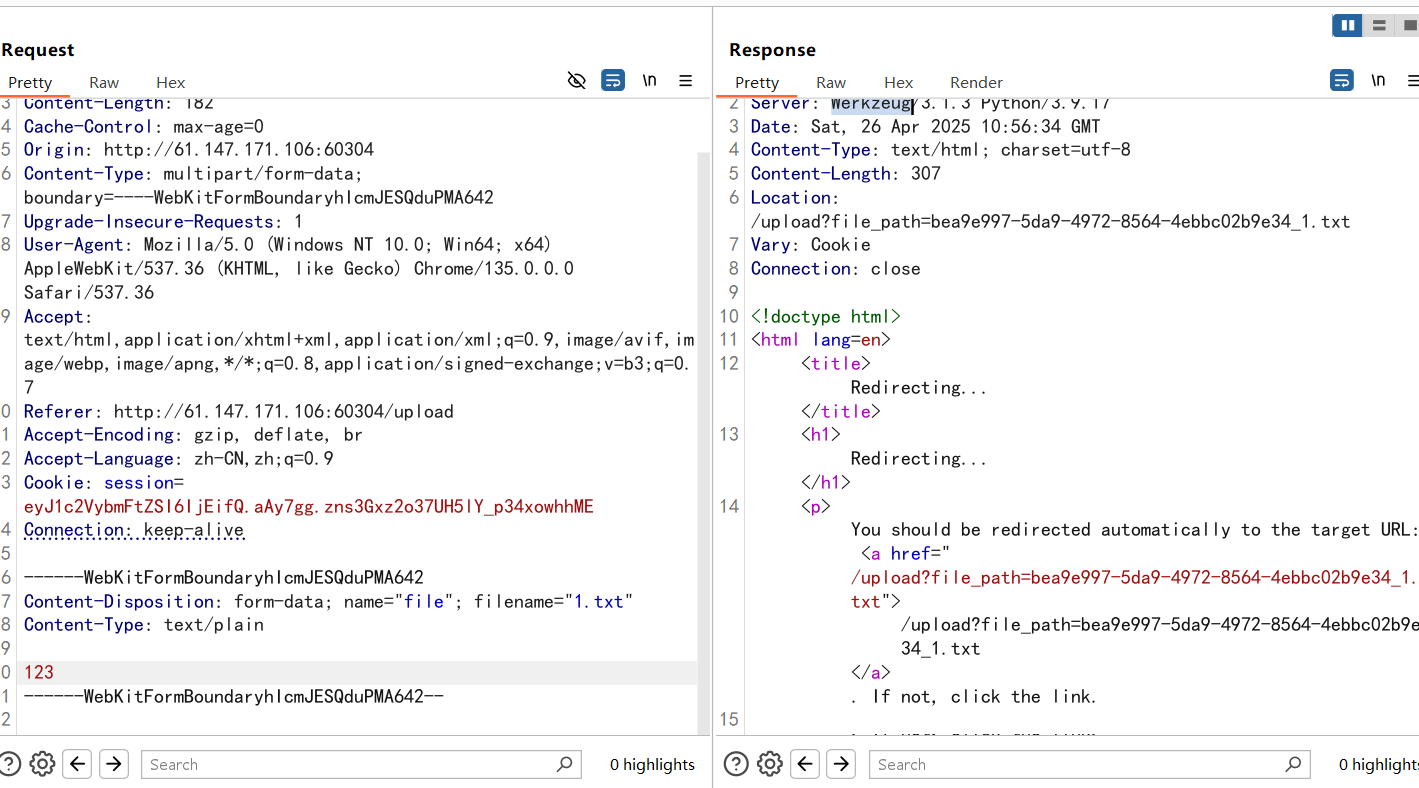Click the Request panel title
This screenshot has height=788, width=1419.
(x=38, y=49)
